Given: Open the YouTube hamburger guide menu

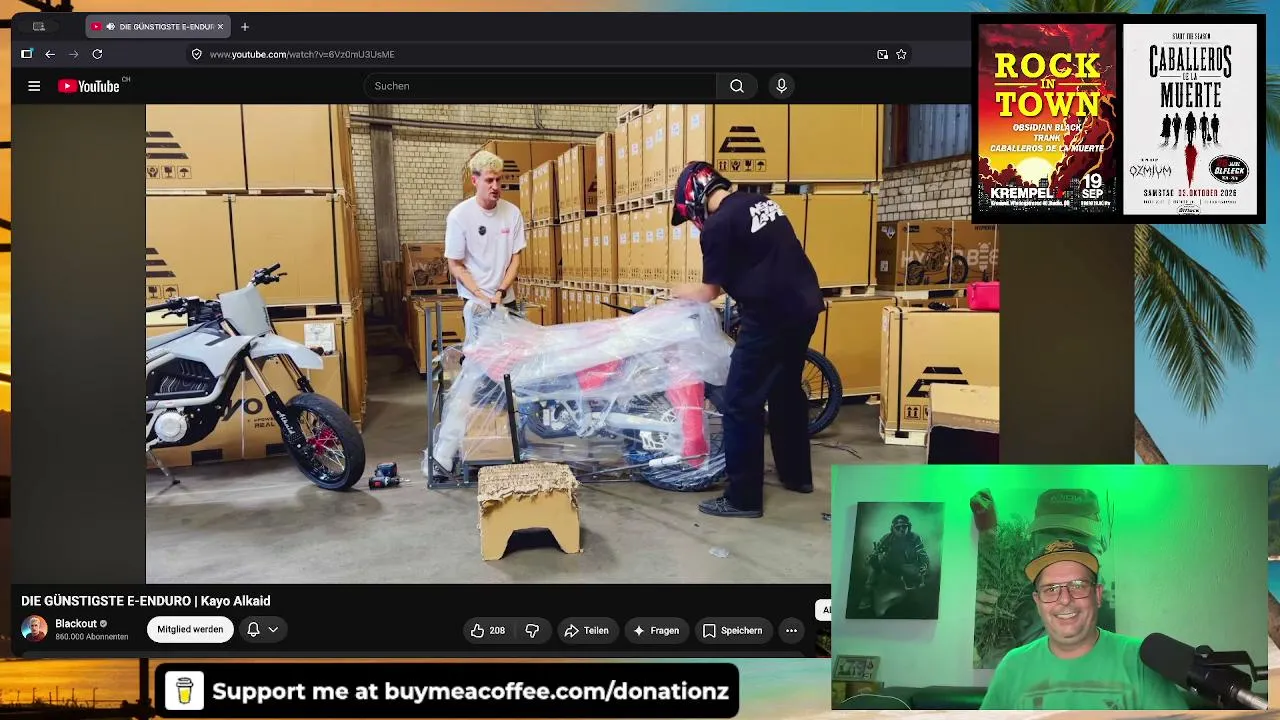Looking at the screenshot, I should click(34, 86).
